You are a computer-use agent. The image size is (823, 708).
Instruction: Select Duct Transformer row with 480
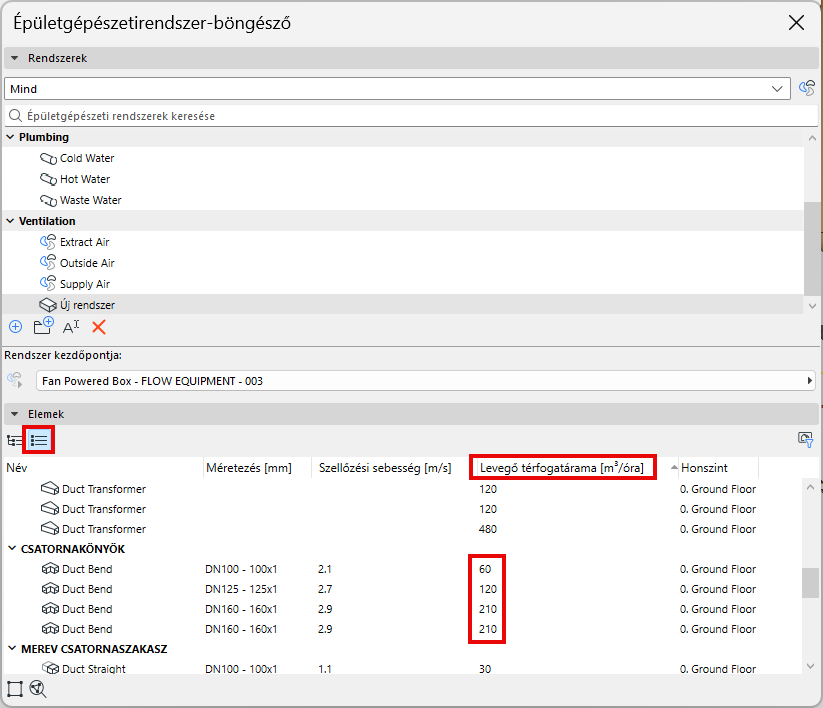coord(403,529)
